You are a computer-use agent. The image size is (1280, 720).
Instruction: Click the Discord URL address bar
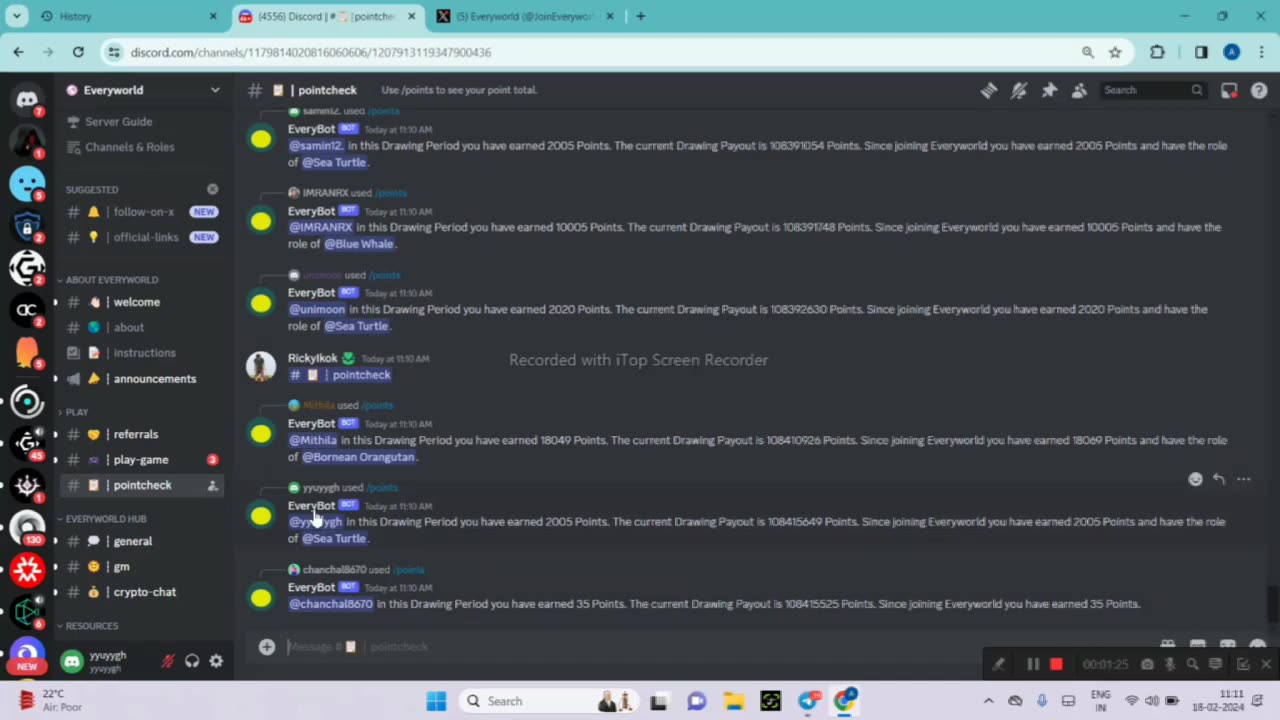pyautogui.click(x=600, y=52)
